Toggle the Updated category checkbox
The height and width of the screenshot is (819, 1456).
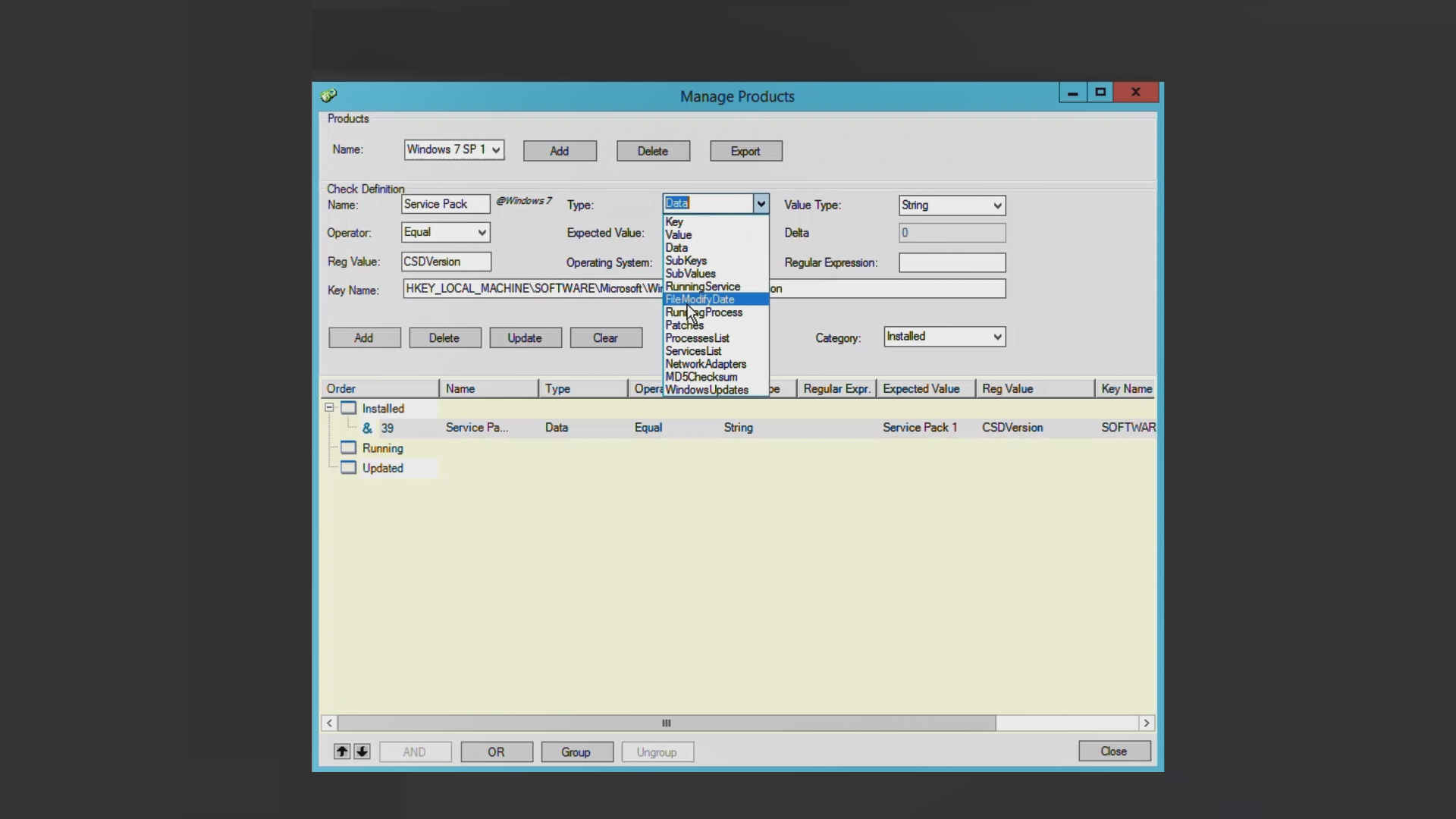pyautogui.click(x=348, y=467)
